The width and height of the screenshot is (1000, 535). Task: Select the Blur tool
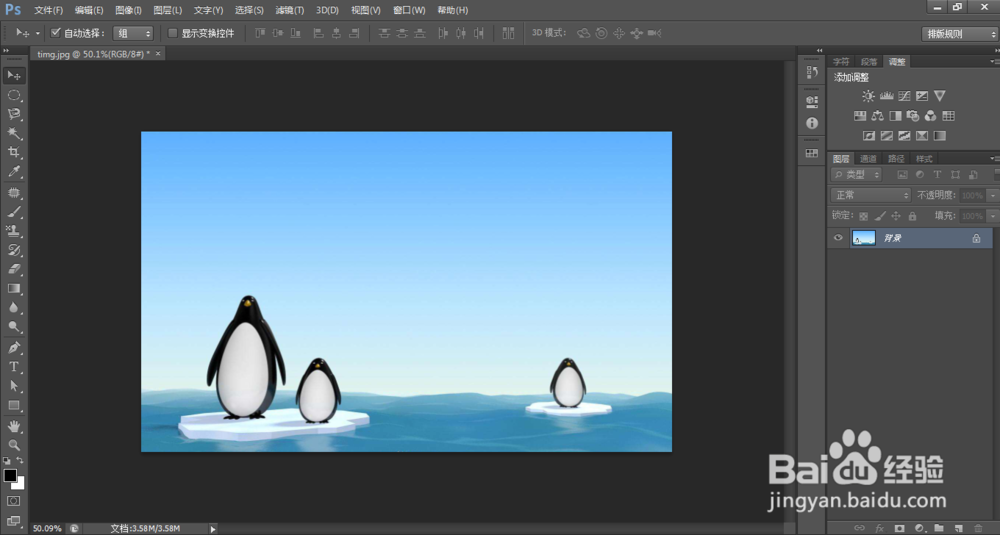click(13, 307)
